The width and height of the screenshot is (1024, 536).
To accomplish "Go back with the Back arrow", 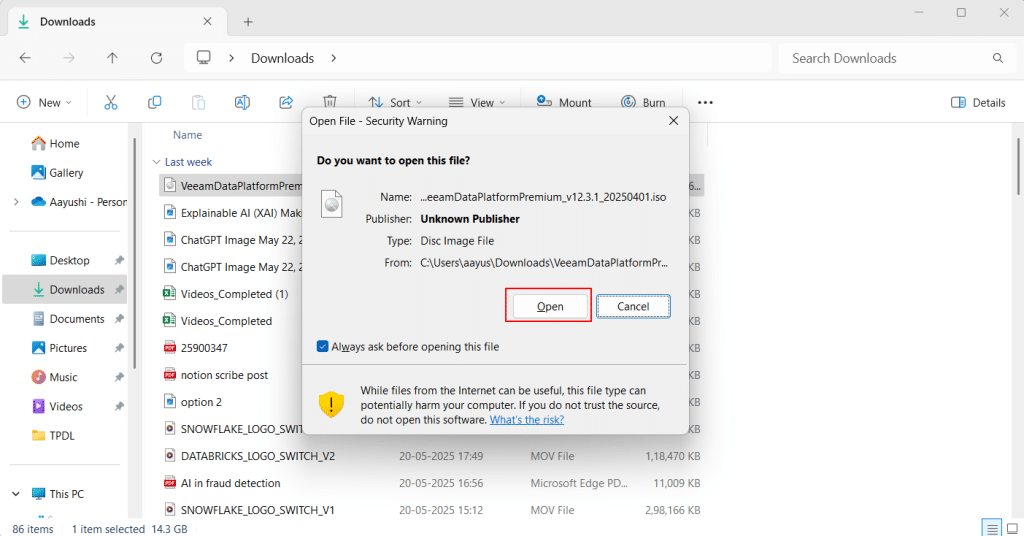I will click(x=25, y=58).
